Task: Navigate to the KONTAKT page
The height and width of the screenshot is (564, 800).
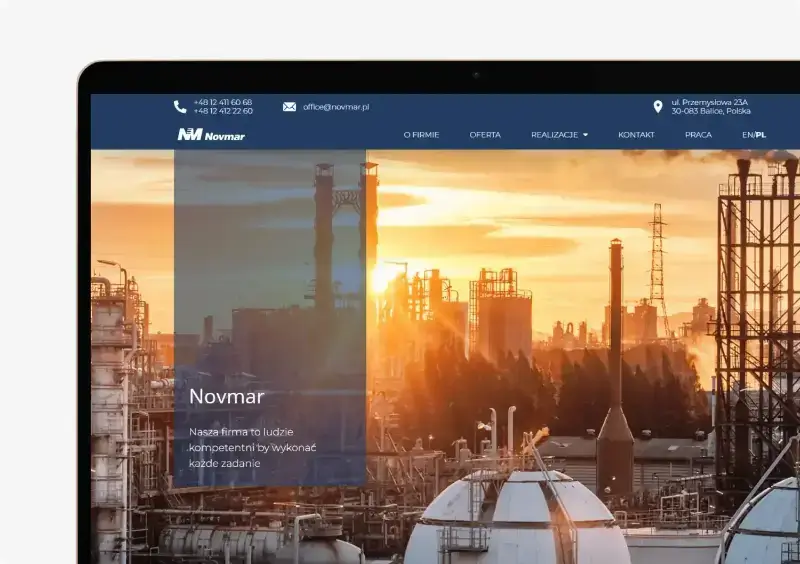Action: point(636,135)
